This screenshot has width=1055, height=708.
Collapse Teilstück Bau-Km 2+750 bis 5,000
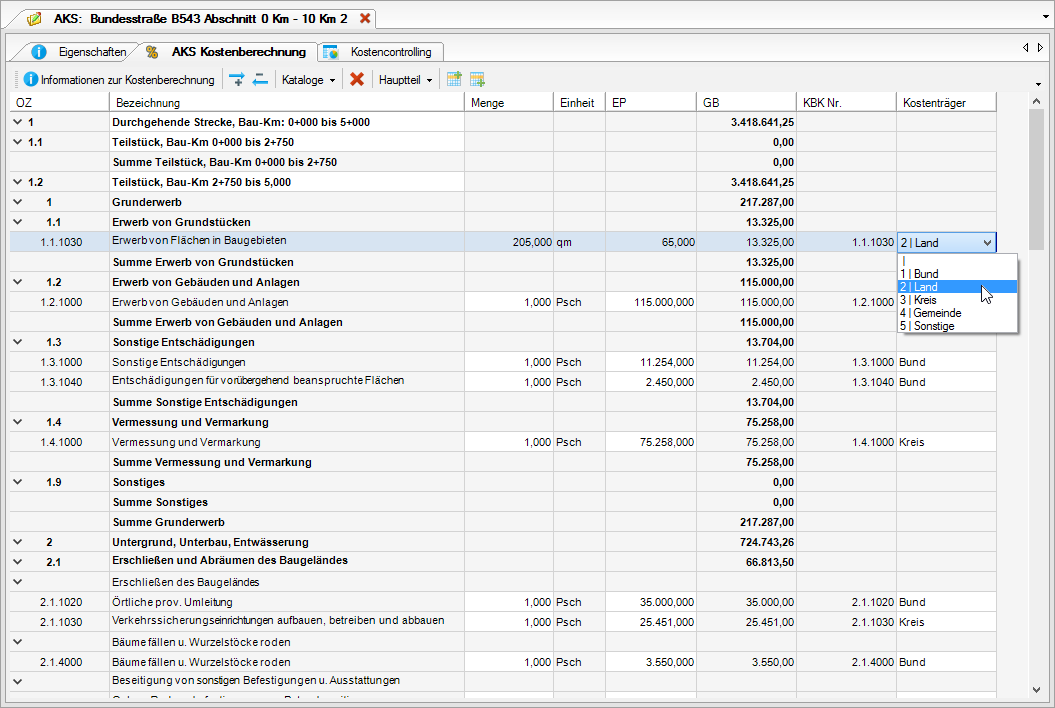click(x=17, y=182)
